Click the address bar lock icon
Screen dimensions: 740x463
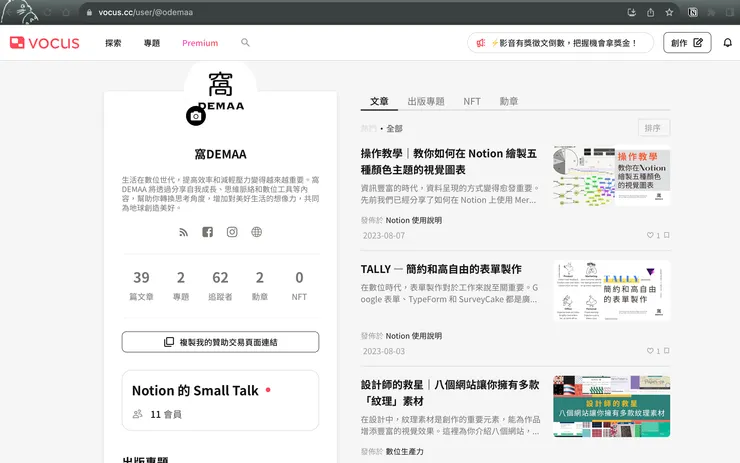(x=89, y=12)
